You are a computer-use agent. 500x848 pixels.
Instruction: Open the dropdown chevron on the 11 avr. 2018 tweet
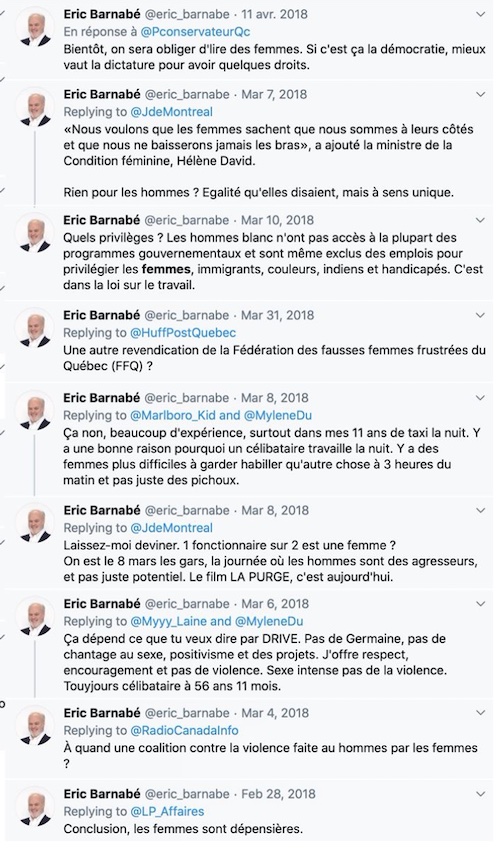click(480, 14)
